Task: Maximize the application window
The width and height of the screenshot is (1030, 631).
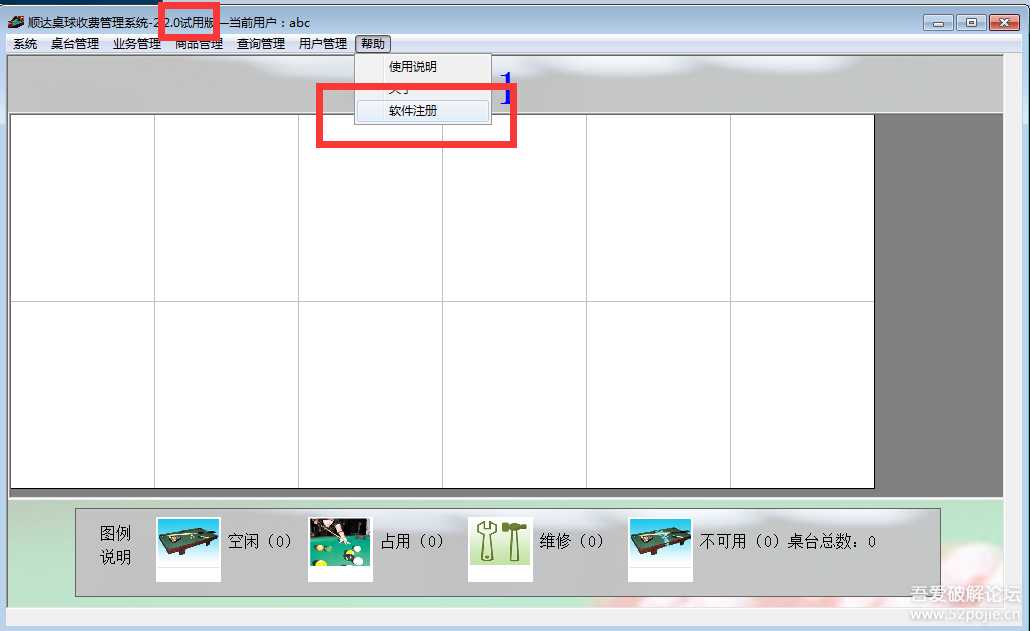Action: tap(969, 22)
